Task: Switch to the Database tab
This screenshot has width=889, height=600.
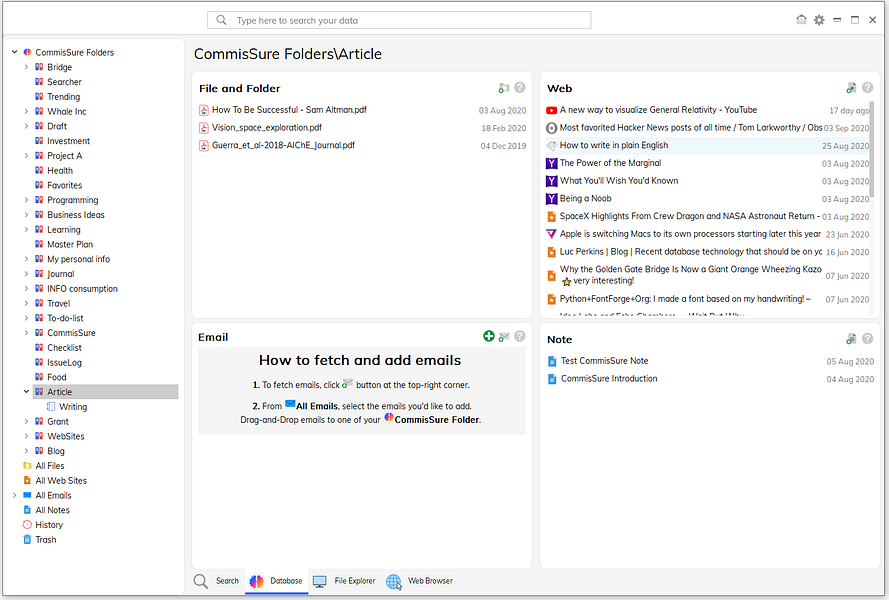Action: [x=276, y=581]
